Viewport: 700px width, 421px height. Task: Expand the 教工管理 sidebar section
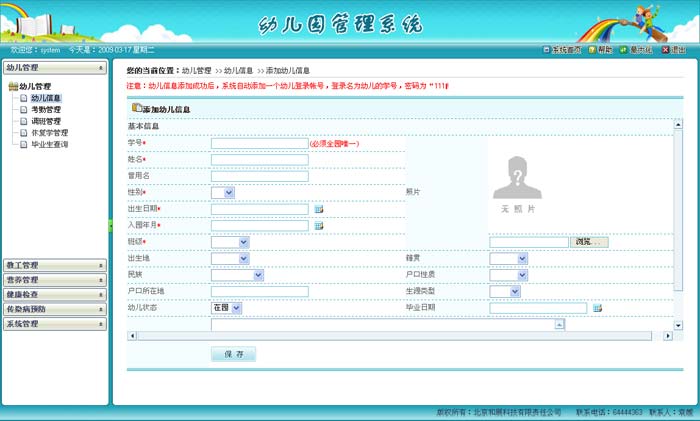point(54,265)
